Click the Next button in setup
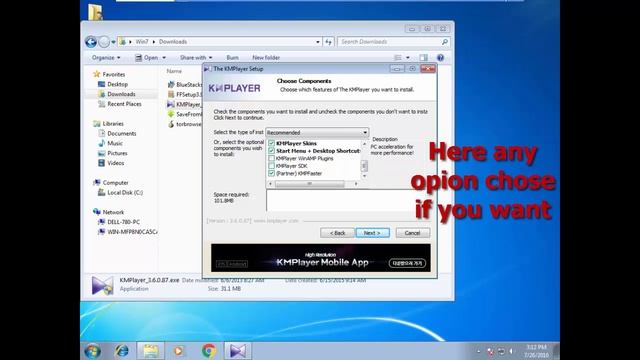The image size is (640, 360). coord(373,233)
